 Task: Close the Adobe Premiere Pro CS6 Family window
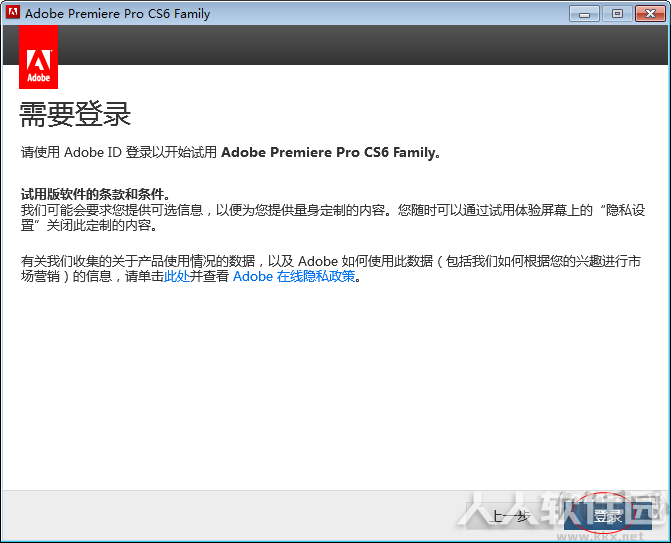pos(650,14)
